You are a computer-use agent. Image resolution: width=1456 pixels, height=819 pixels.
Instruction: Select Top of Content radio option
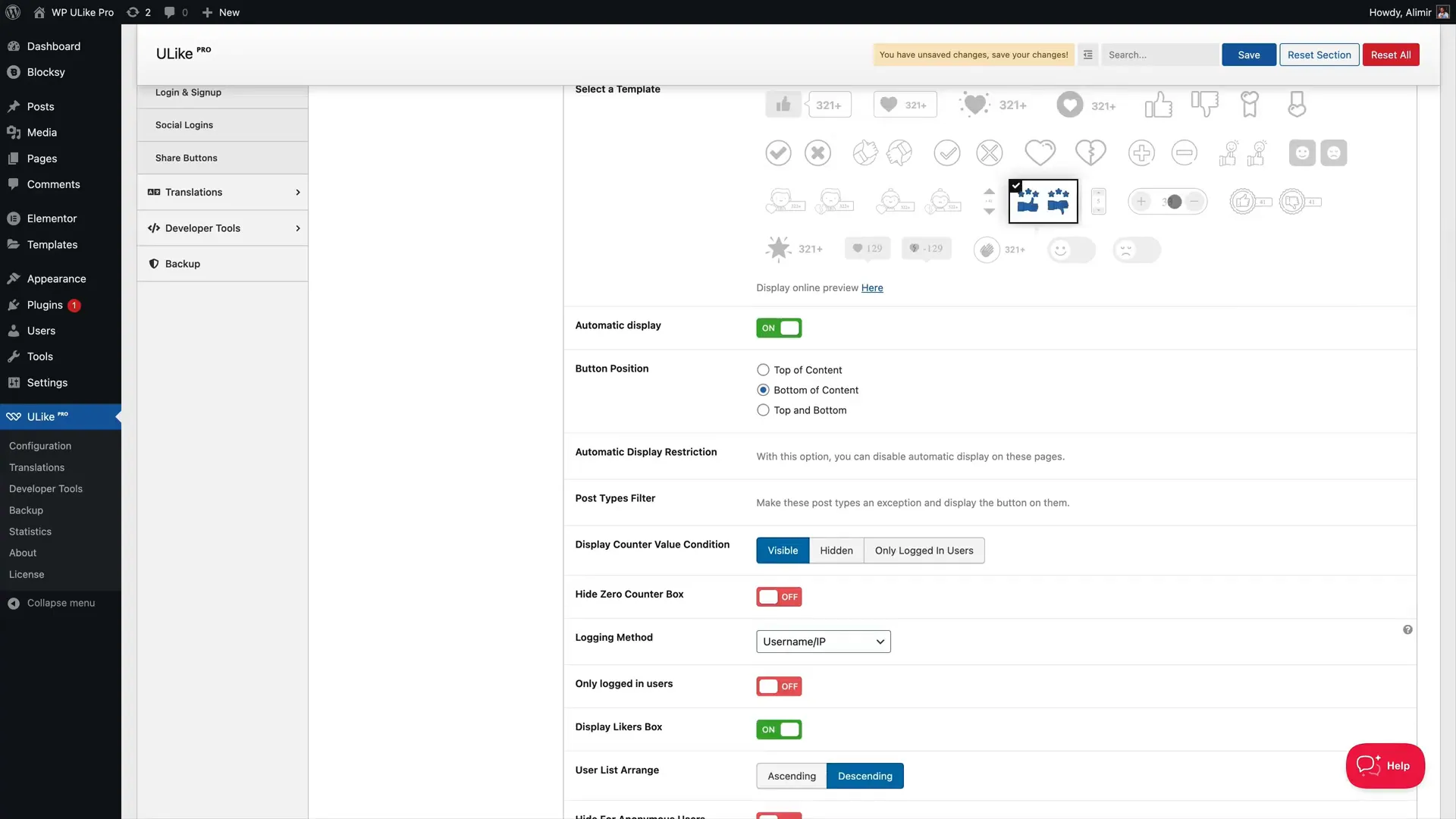point(763,370)
